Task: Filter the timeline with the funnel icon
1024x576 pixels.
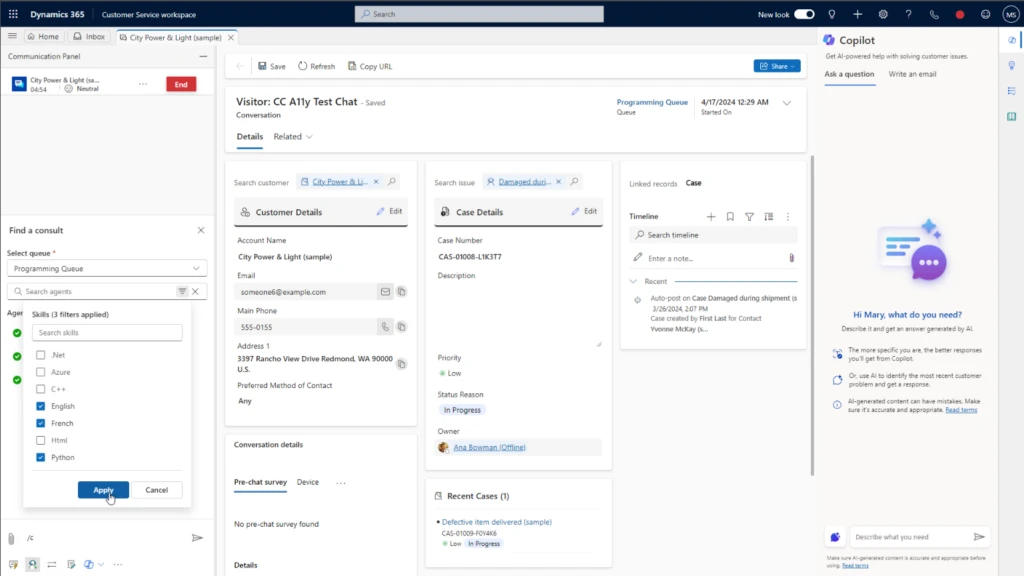Action: coord(750,217)
